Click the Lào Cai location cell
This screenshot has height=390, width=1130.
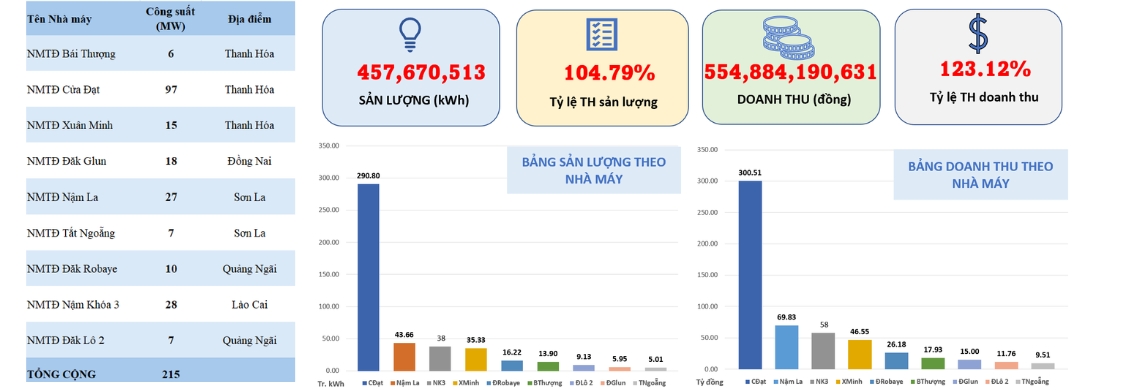point(249,305)
